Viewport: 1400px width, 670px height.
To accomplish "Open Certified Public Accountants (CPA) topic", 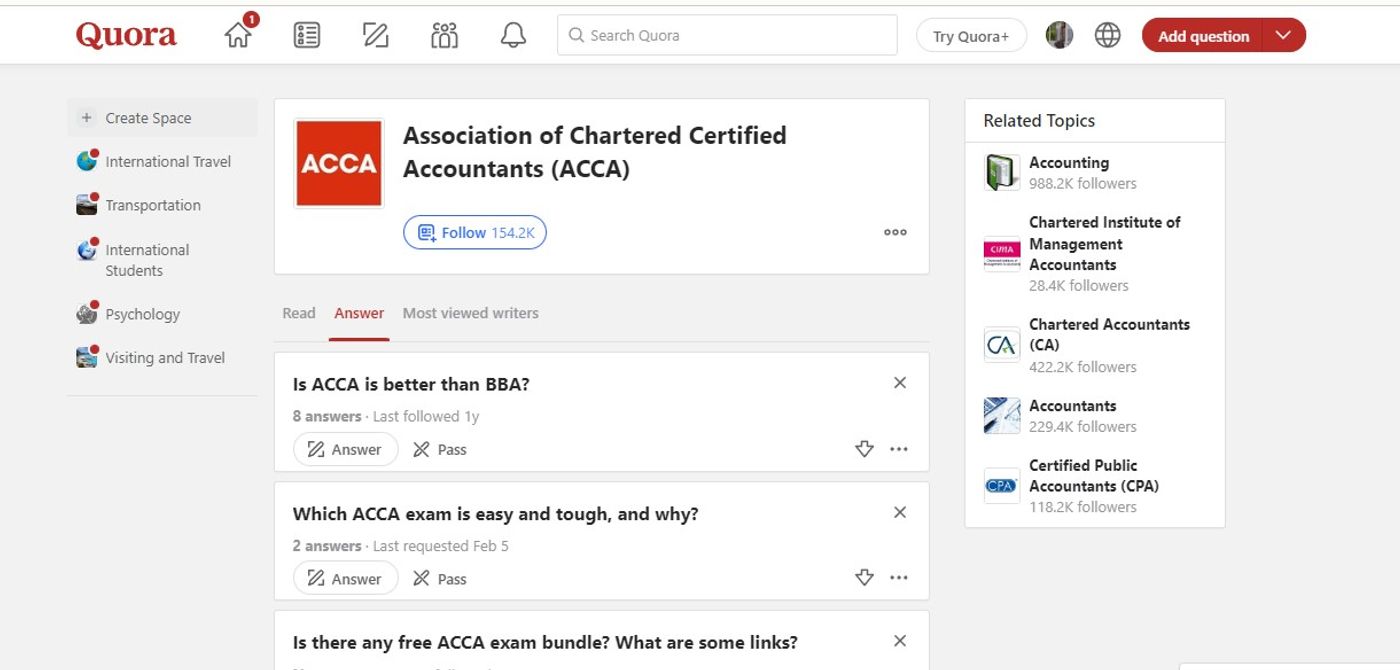I will click(x=1094, y=475).
